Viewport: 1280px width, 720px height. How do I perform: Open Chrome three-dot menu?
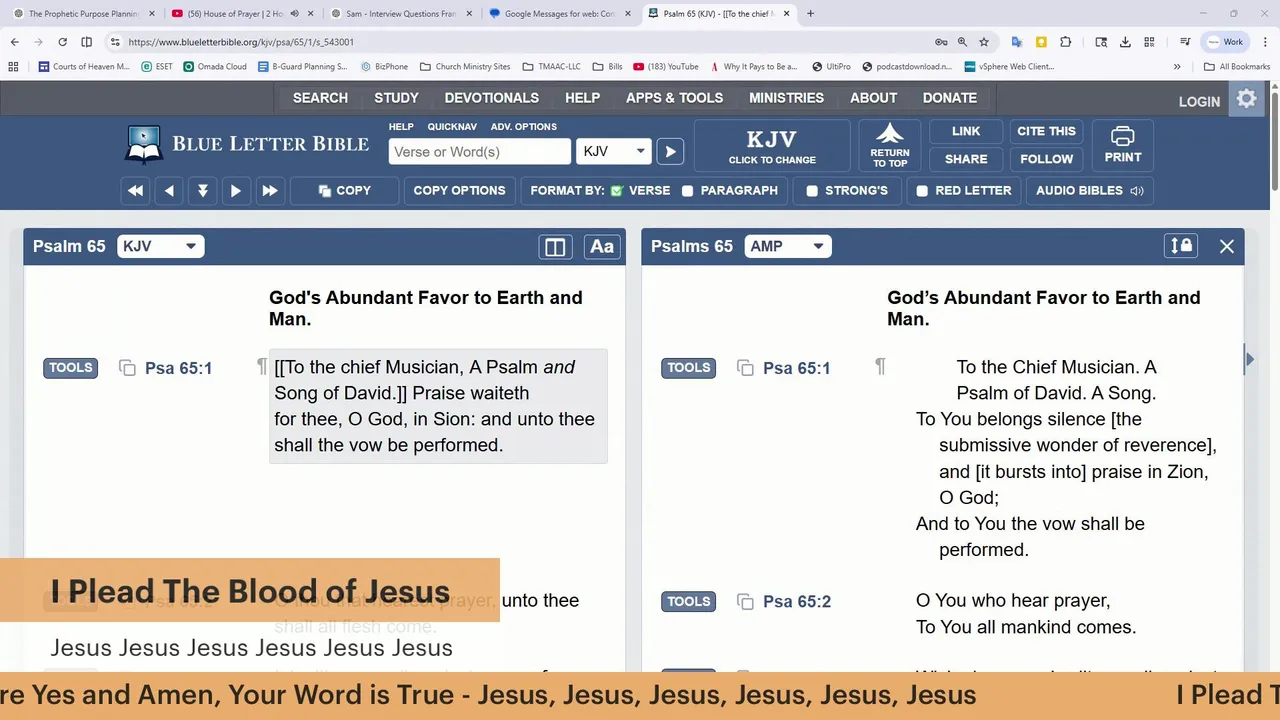click(x=1263, y=42)
